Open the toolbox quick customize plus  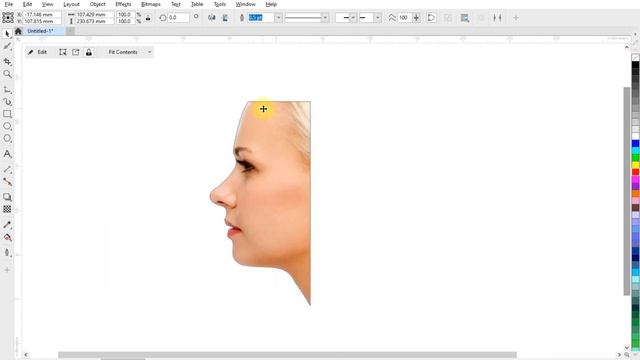click(x=7, y=270)
